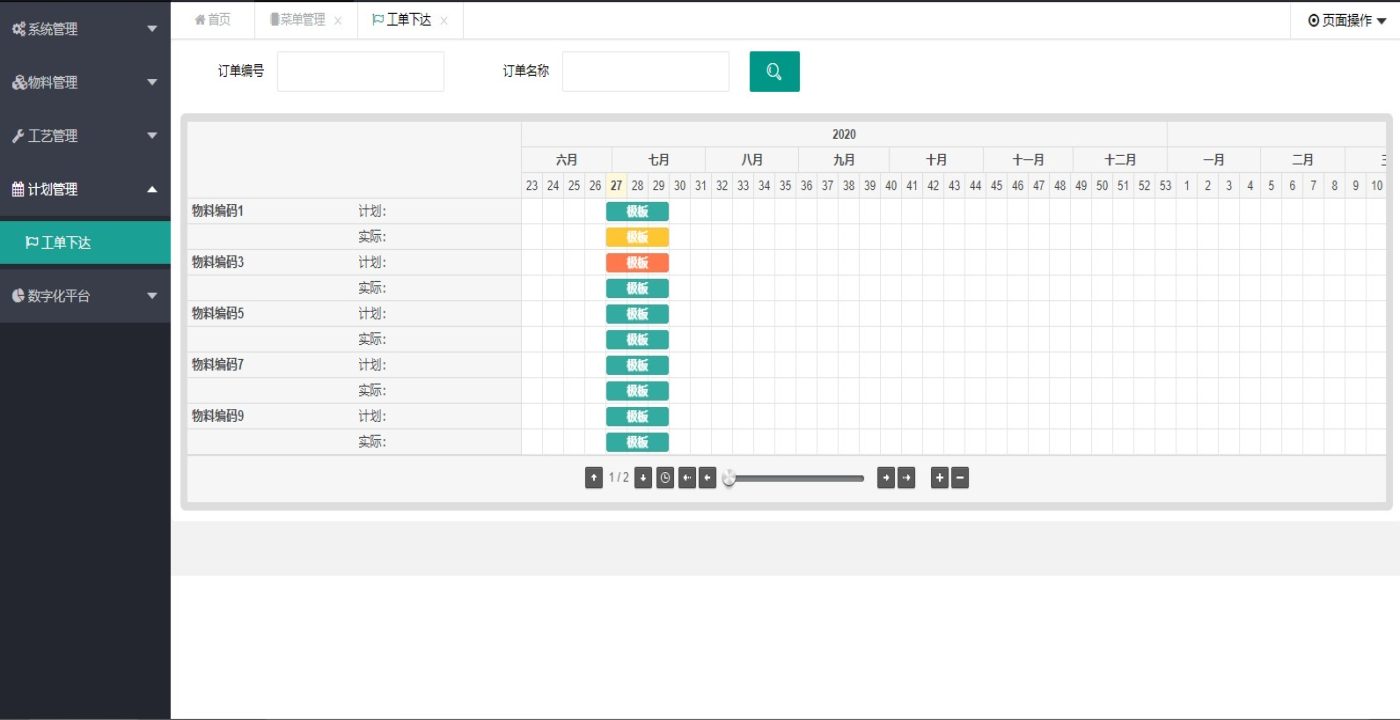Click the 物料编码9 row label
The height and width of the screenshot is (720, 1400).
(x=218, y=416)
